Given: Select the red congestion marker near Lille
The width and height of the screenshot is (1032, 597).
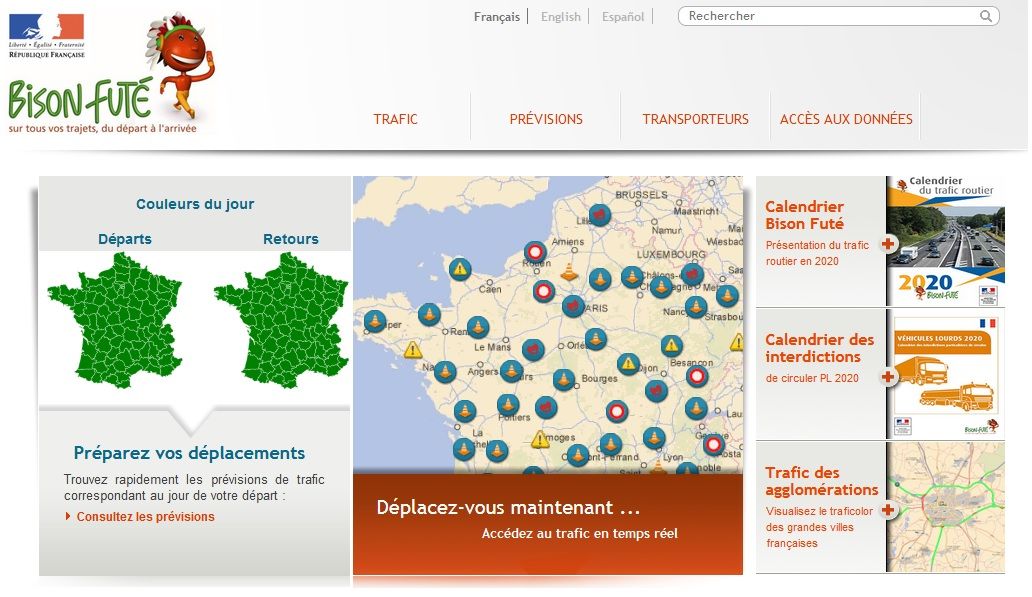Looking at the screenshot, I should pyautogui.click(x=599, y=215).
